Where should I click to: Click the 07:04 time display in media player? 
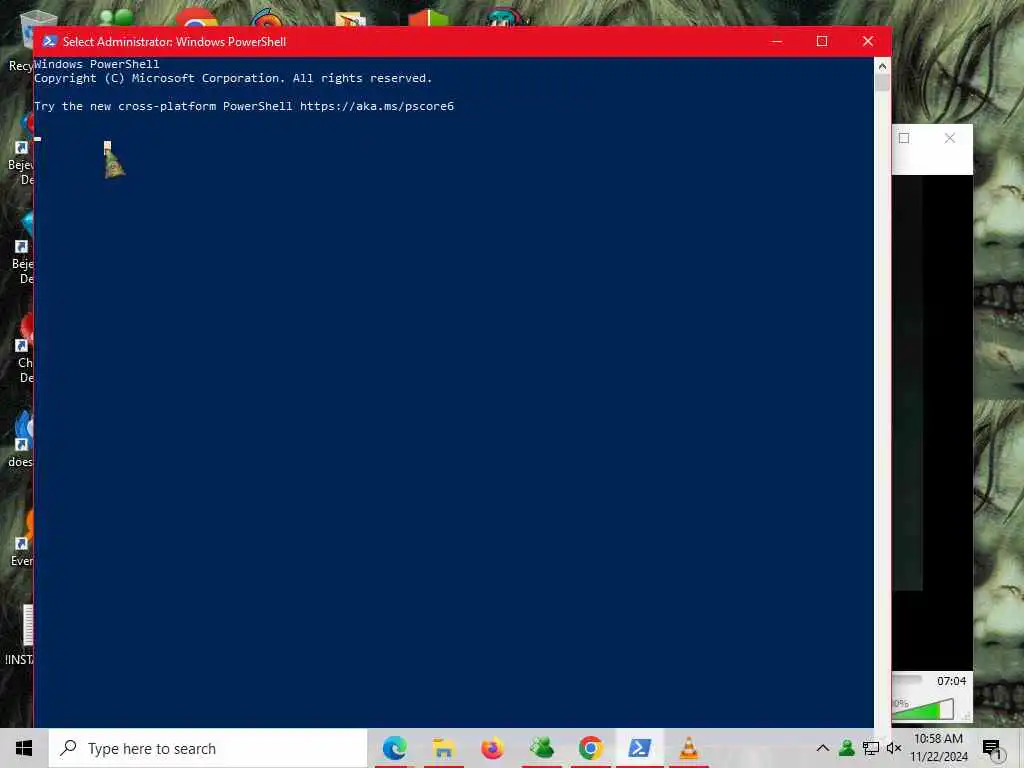coord(952,681)
